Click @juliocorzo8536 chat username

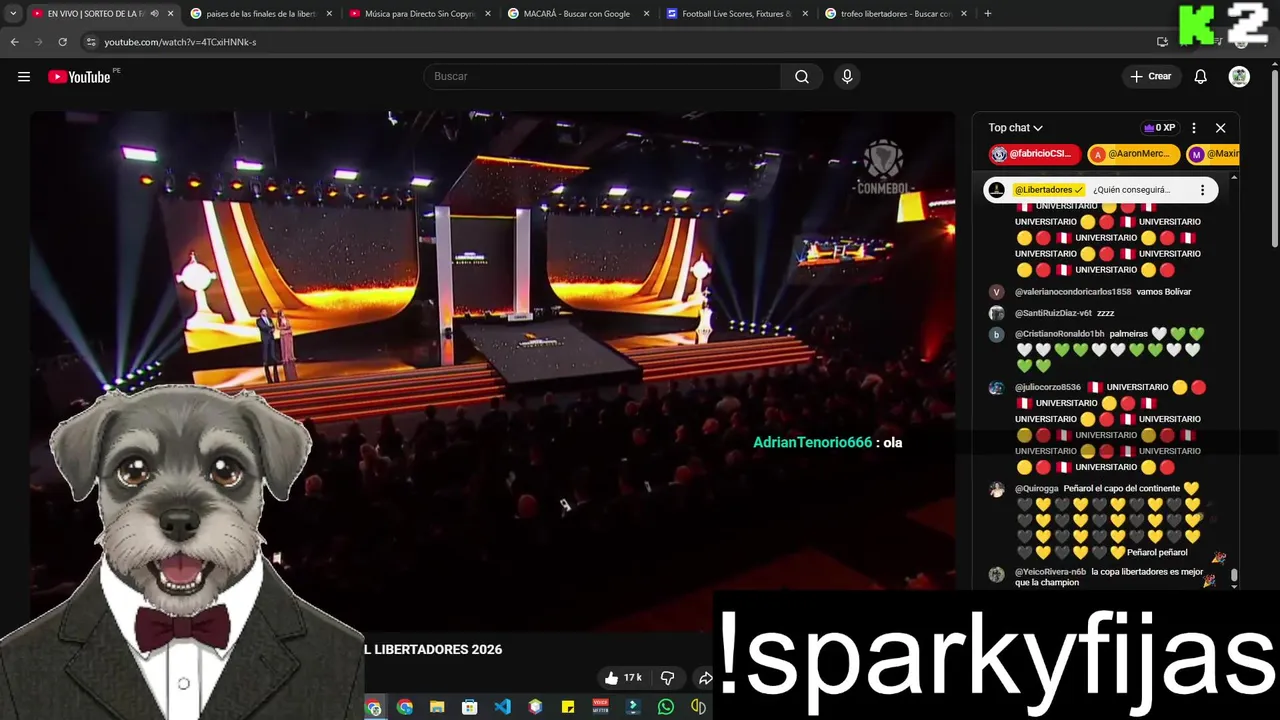(1048, 387)
